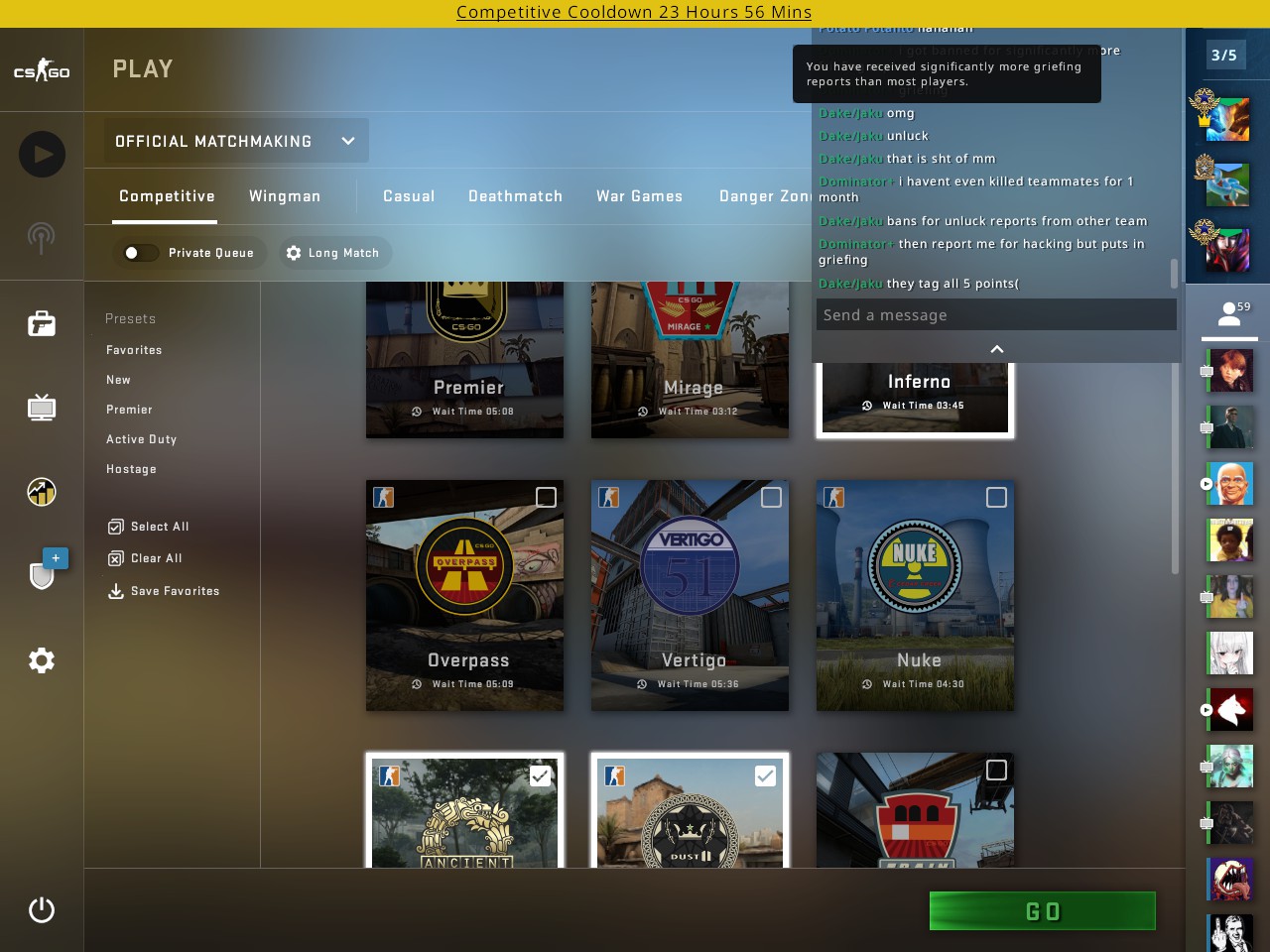Focus the Send a message field
The width and height of the screenshot is (1270, 952).
[x=995, y=315]
